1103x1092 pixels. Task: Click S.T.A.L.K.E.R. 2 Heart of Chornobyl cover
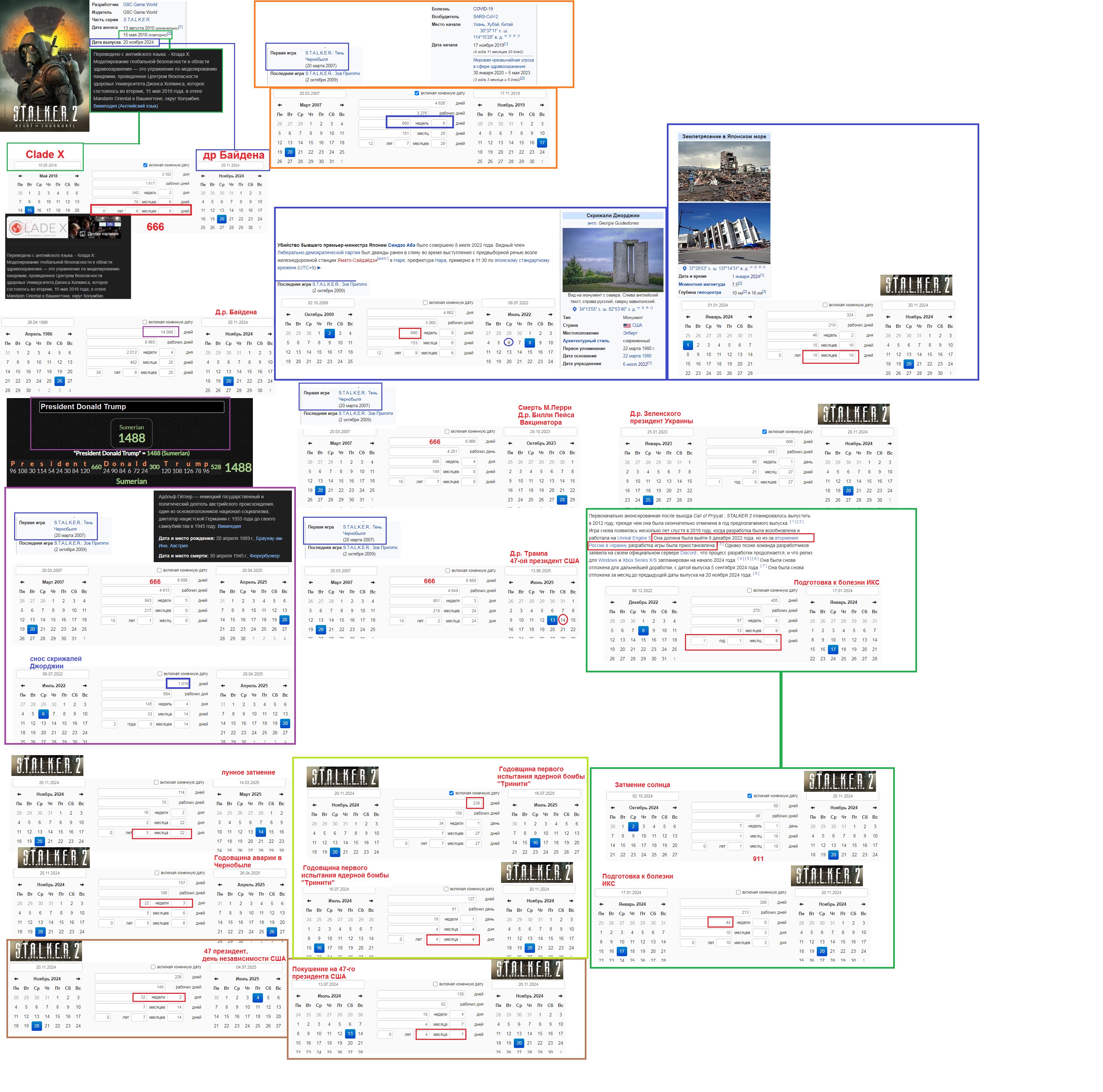[x=45, y=66]
